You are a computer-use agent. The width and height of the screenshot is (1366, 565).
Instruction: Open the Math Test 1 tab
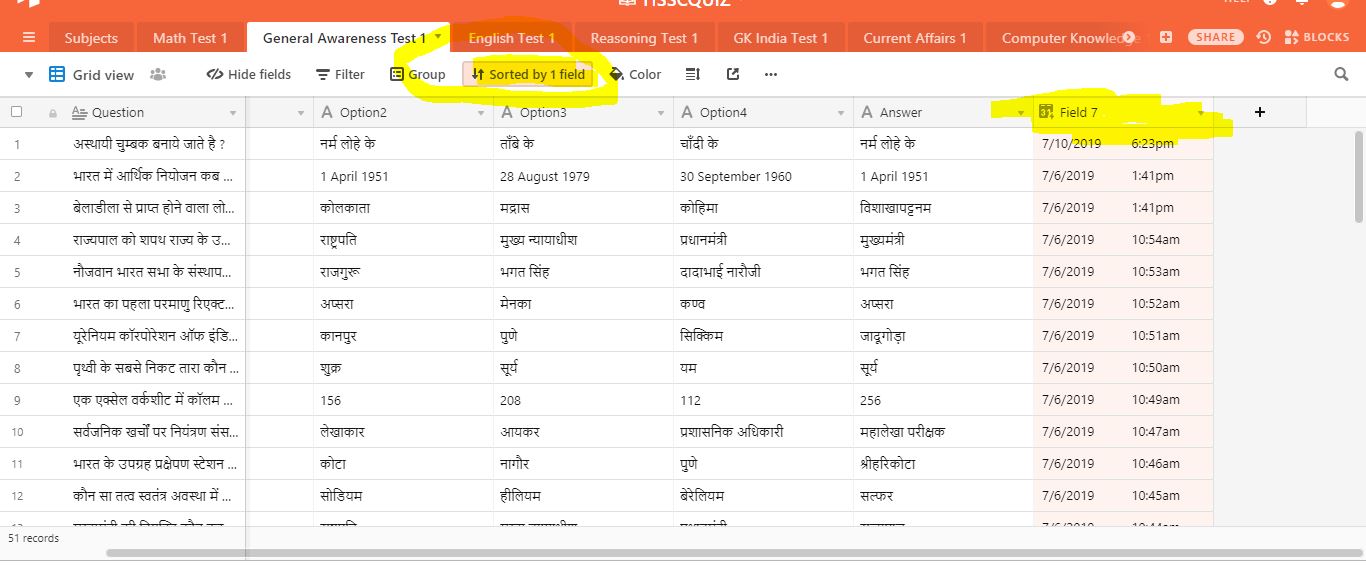pyautogui.click(x=190, y=38)
